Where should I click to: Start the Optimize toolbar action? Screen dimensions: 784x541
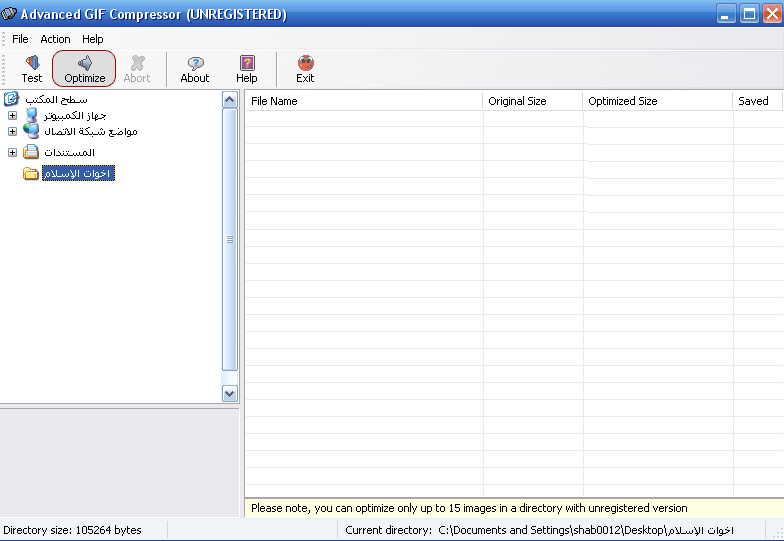(x=84, y=68)
